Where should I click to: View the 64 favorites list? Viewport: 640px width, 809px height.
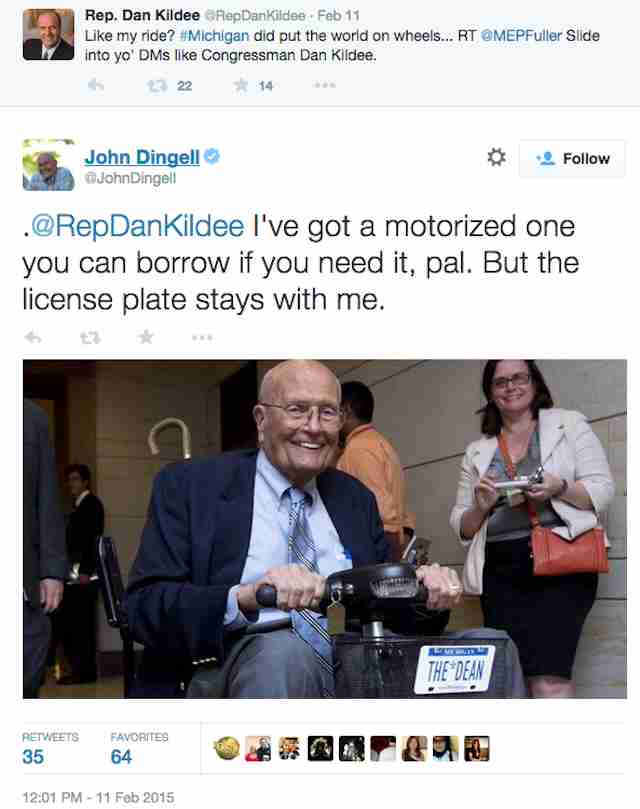coord(139,748)
